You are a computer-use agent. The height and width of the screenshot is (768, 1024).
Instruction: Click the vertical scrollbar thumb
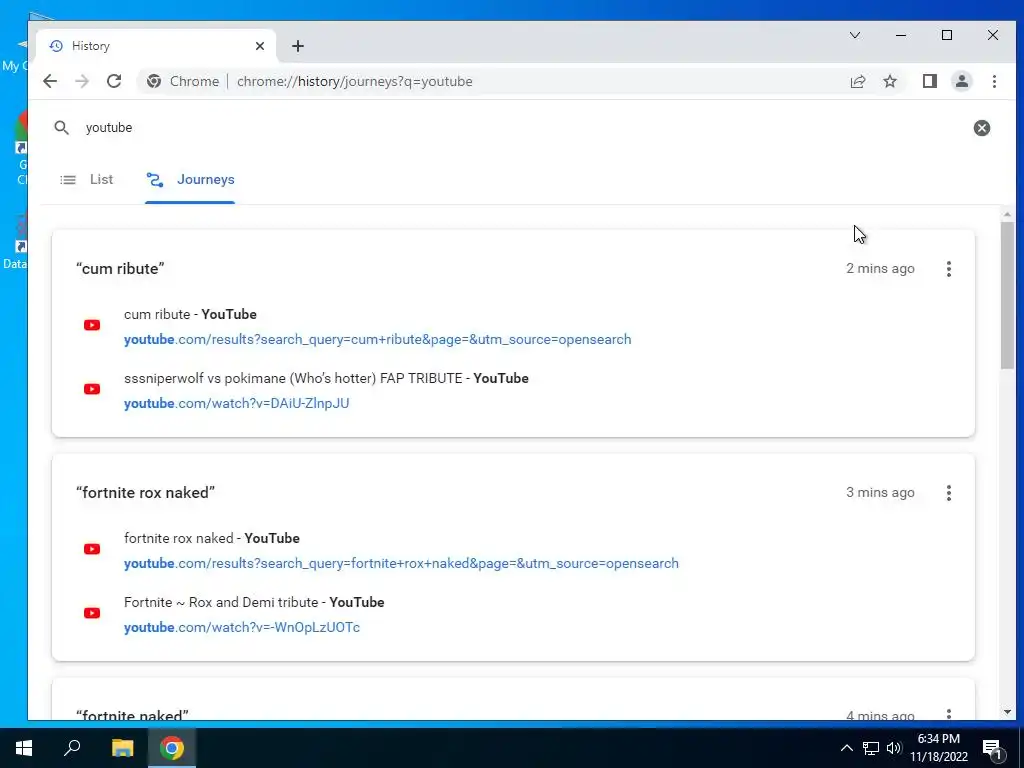(1007, 295)
